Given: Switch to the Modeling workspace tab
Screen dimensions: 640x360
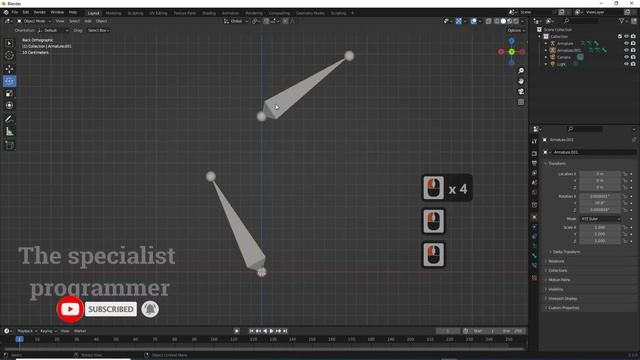Looking at the screenshot, I should tap(113, 13).
